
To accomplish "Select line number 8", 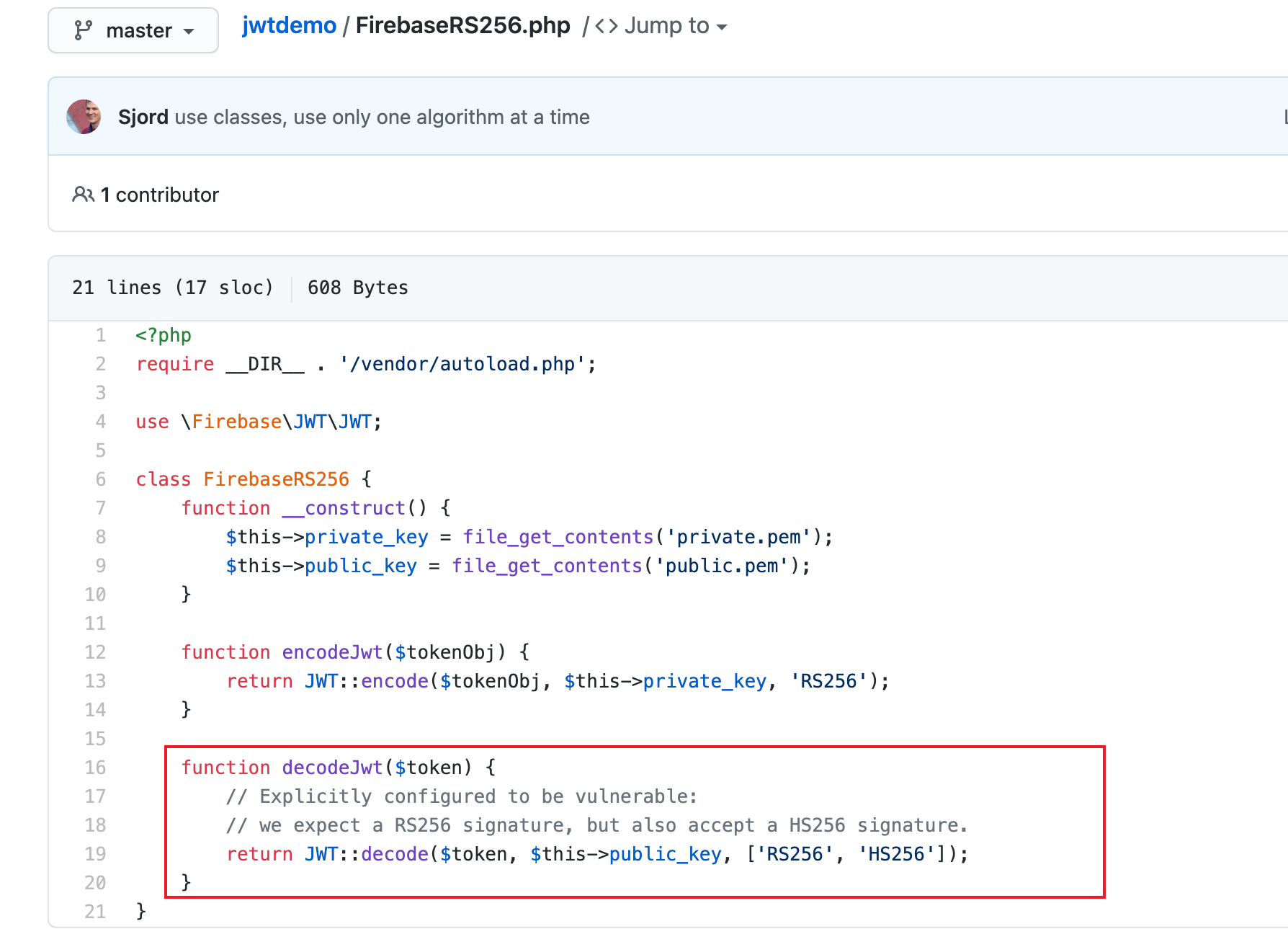I will pos(101,537).
